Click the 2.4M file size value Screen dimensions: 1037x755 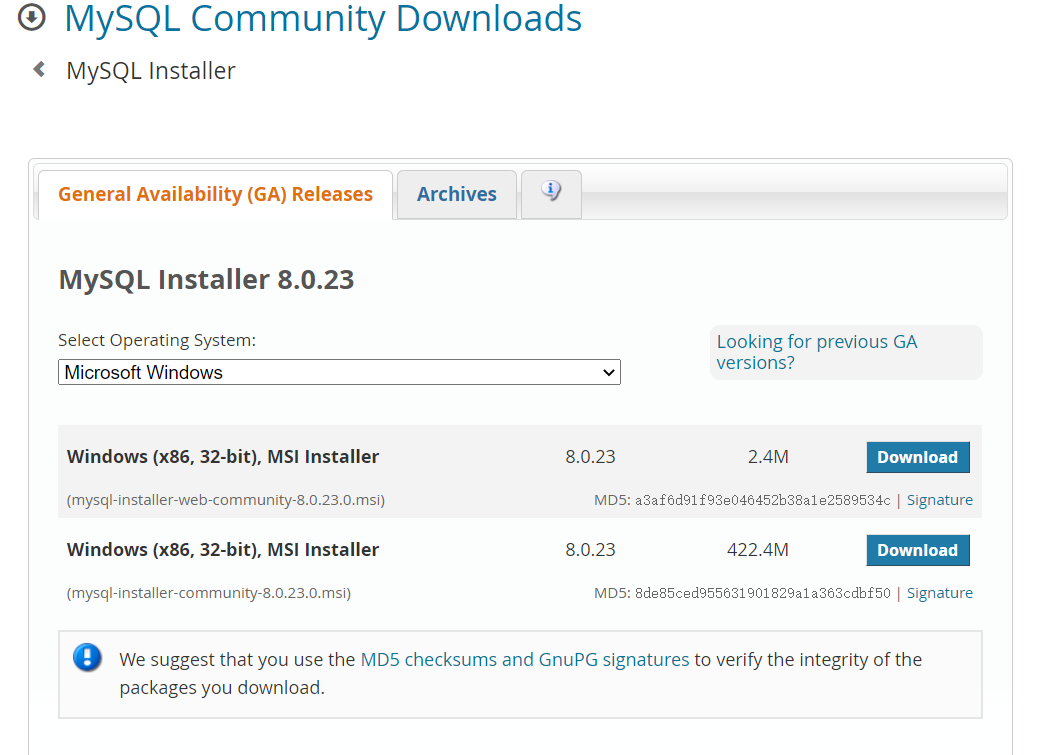tap(768, 457)
